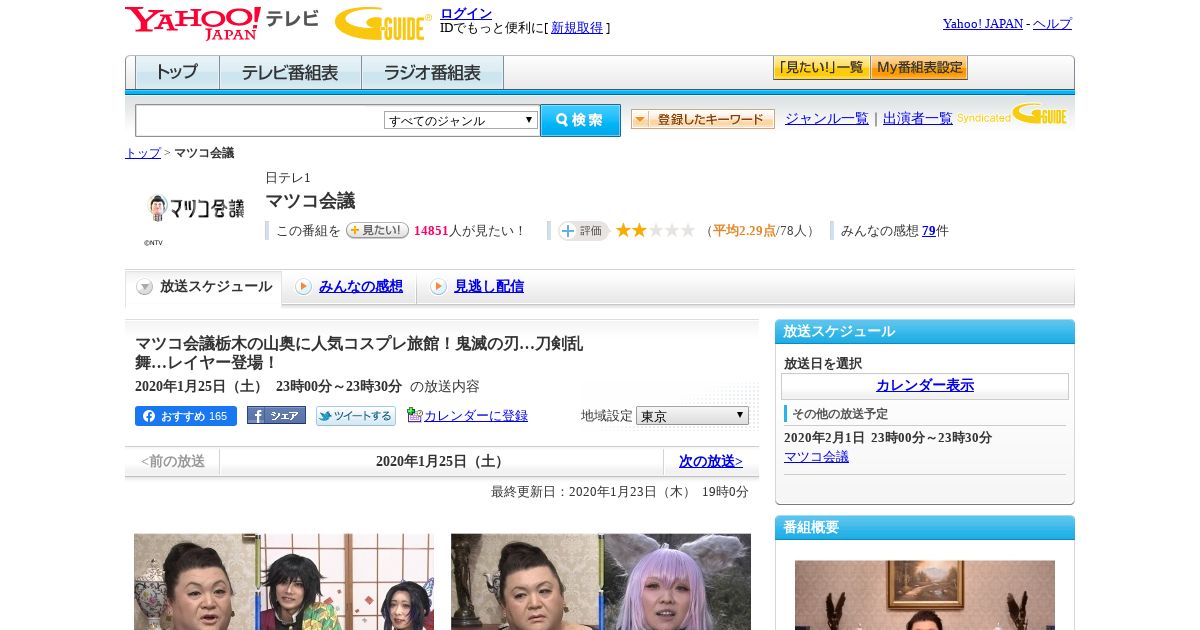The image size is (1200, 630).
Task: Switch to the トップ tab
Action: click(x=177, y=72)
